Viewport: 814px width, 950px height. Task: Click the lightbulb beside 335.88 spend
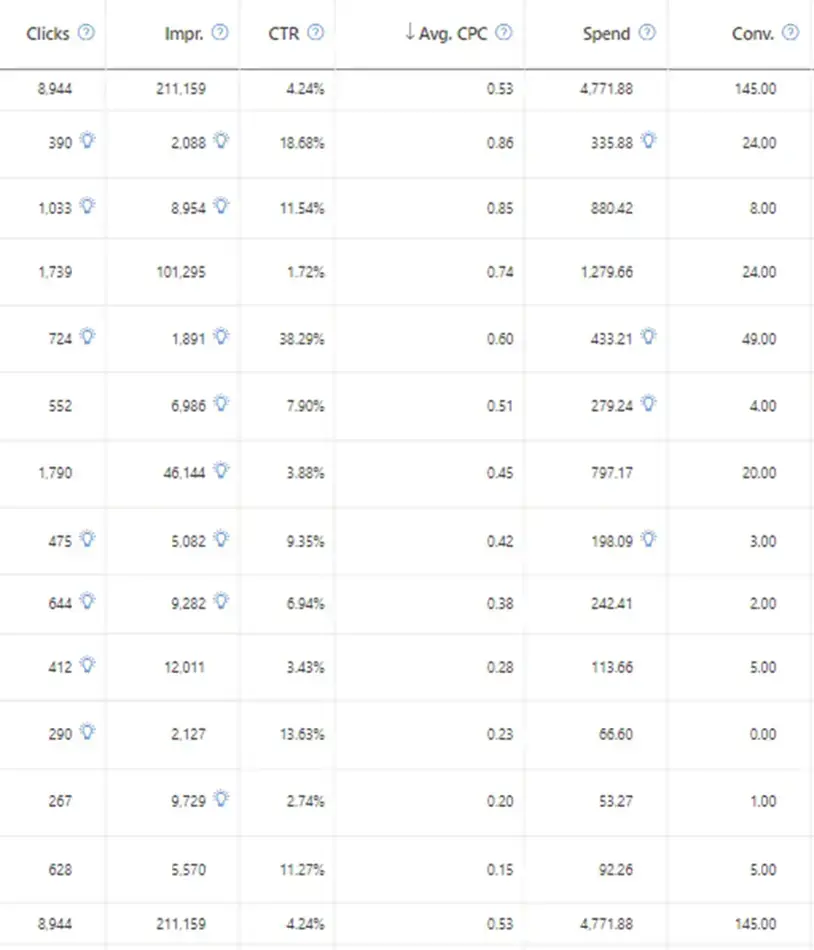[x=648, y=142]
